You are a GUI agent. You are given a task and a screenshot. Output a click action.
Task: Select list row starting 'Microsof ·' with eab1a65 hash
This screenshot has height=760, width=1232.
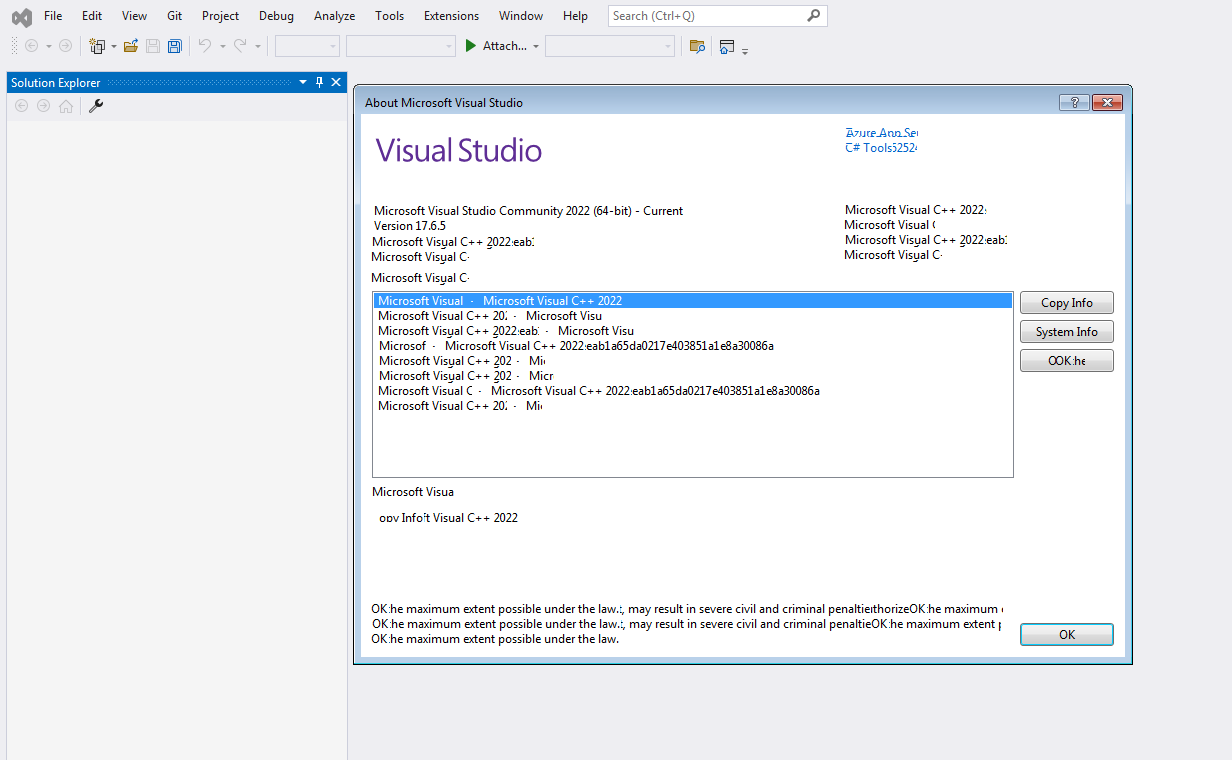[693, 346]
